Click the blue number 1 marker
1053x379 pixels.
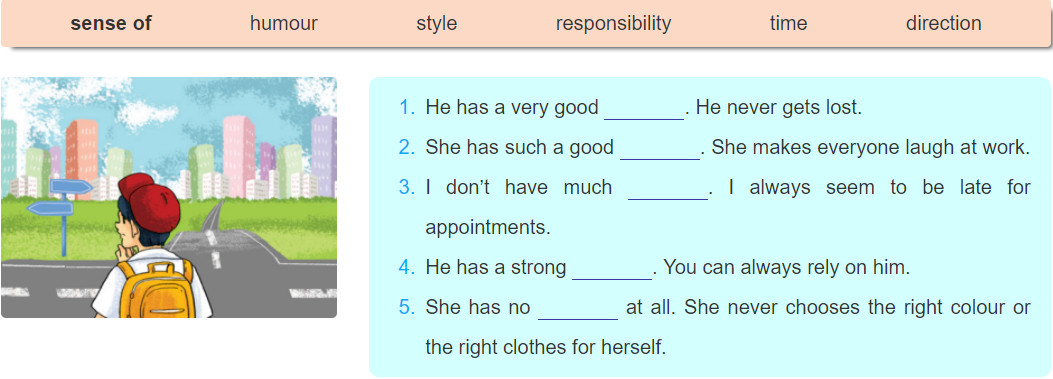point(406,108)
